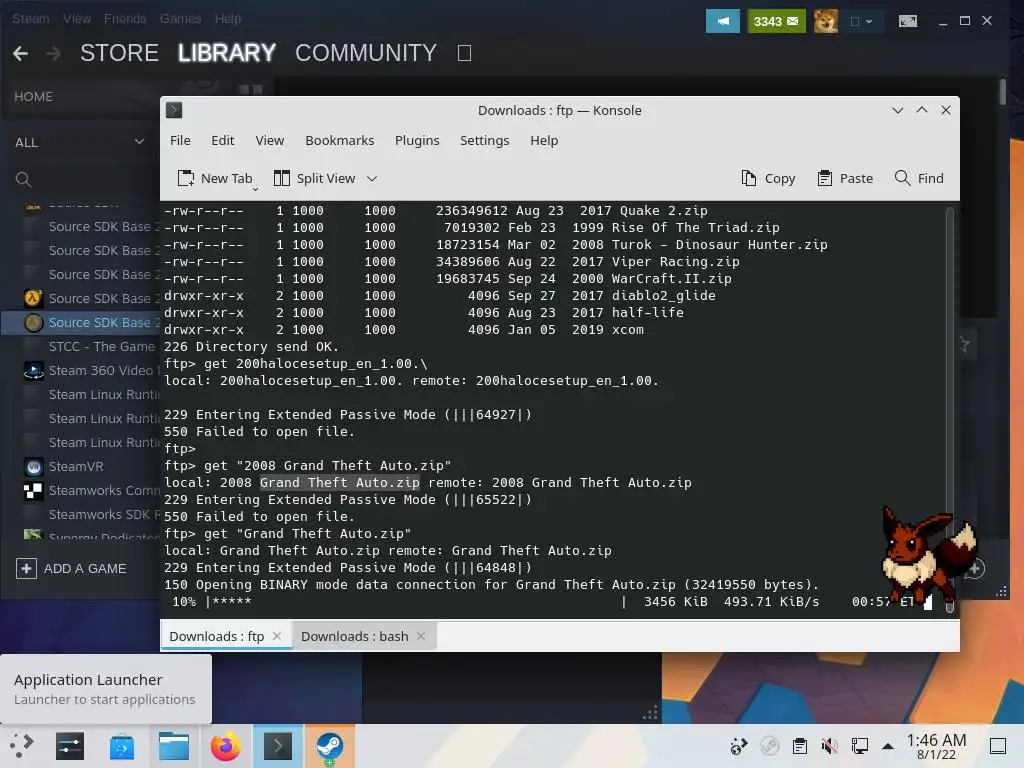Open the Steam LIBRARY section
The width and height of the screenshot is (1024, 768).
227,53
